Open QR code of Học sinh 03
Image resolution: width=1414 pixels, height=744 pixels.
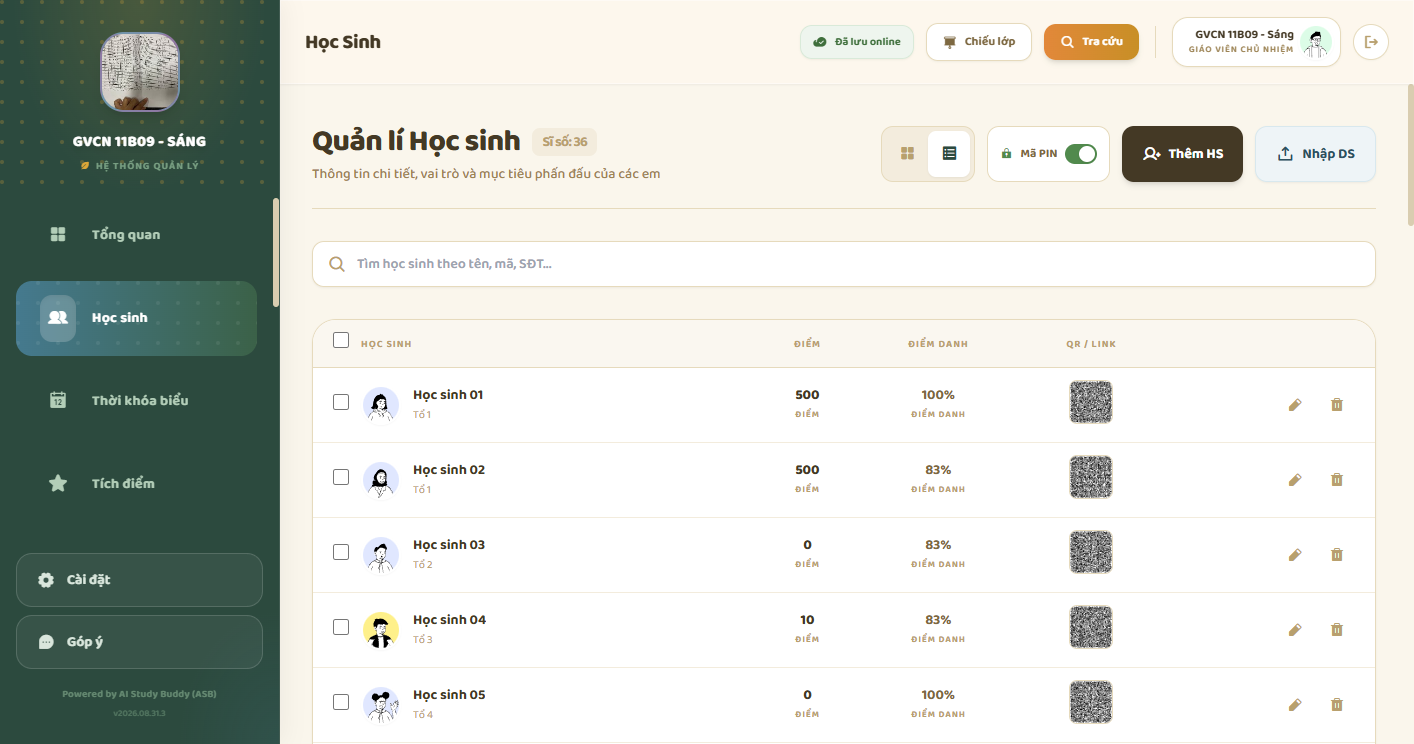[1091, 552]
